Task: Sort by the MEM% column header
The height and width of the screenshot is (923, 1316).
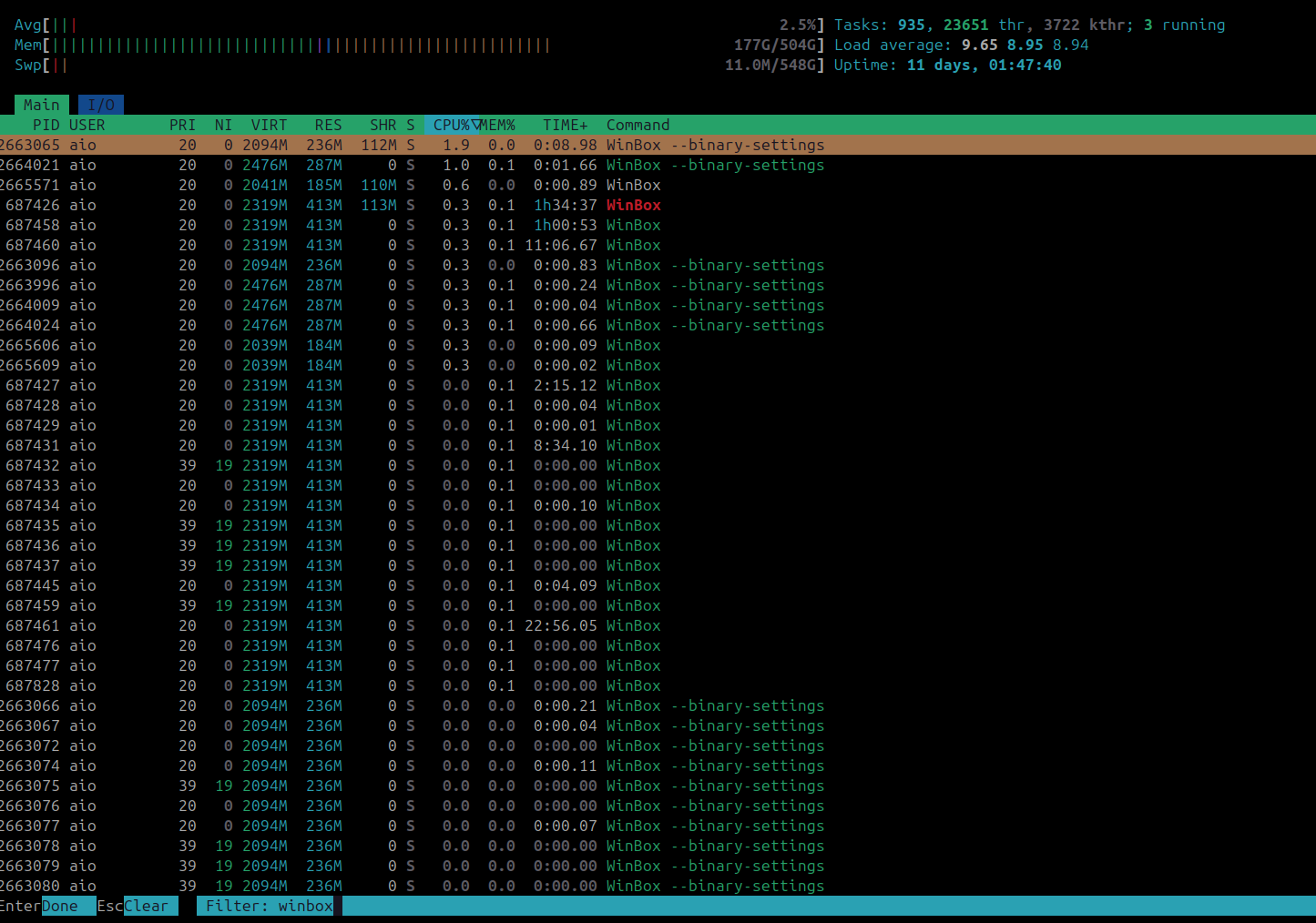Action: 497,125
